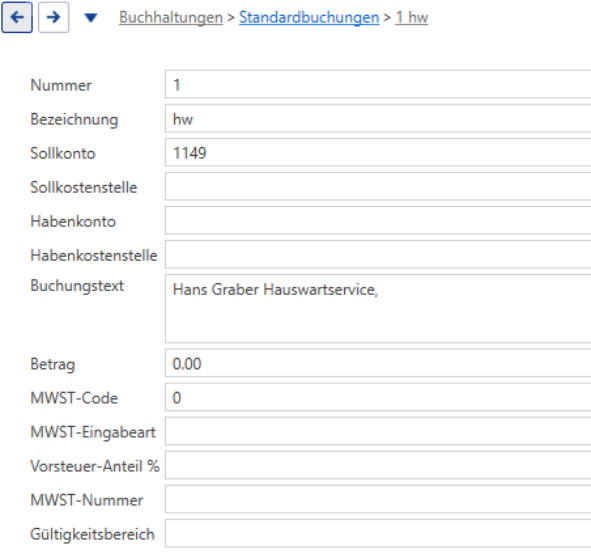Select the 'Nummer' label text
The width and height of the screenshot is (591, 554).
[x=61, y=85]
